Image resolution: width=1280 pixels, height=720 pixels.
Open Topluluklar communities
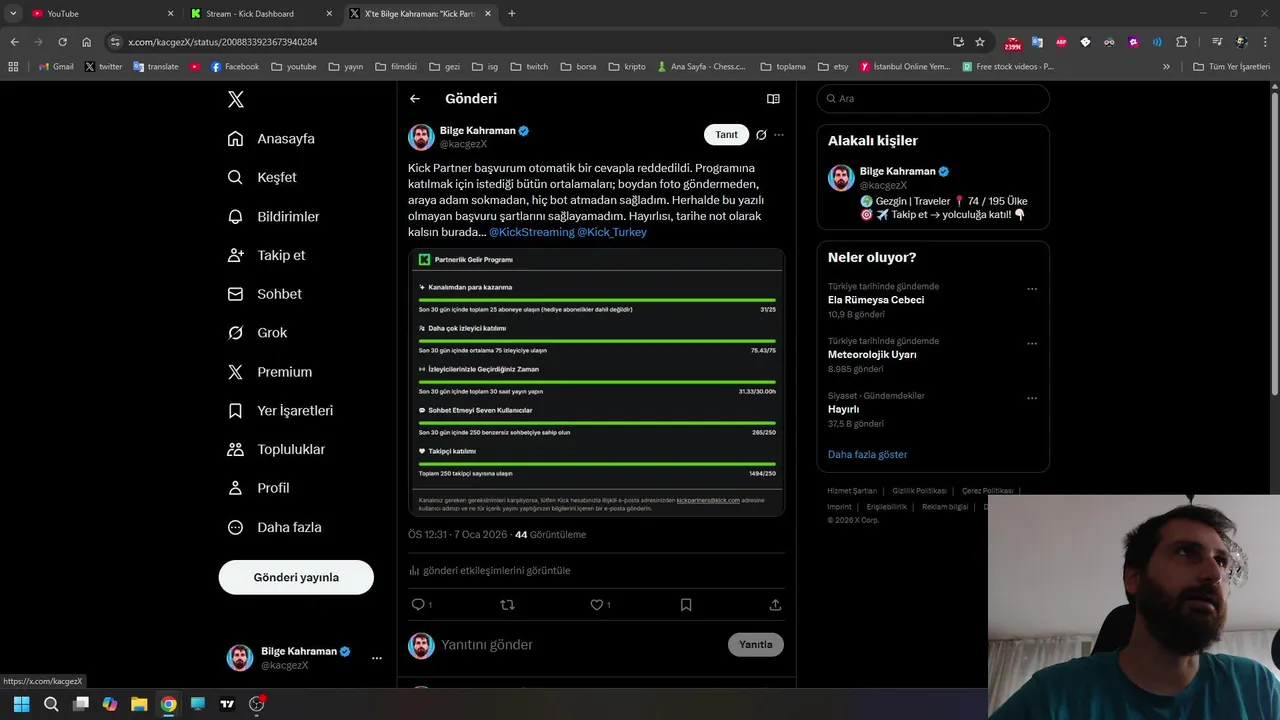[x=276, y=450]
